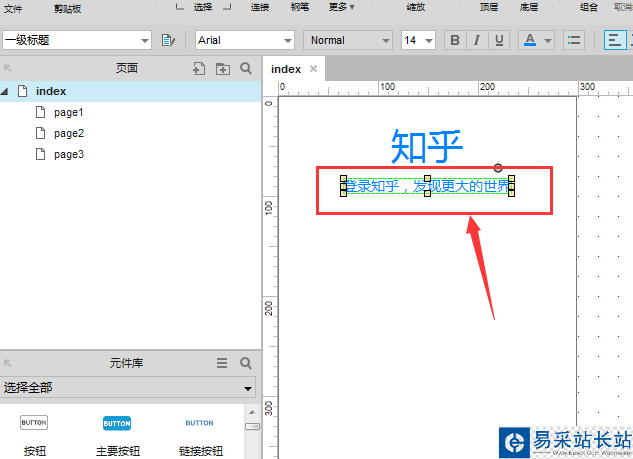This screenshot has height=459, width=633.
Task: Select the 链接按钮 widget
Action: pyautogui.click(x=200, y=436)
